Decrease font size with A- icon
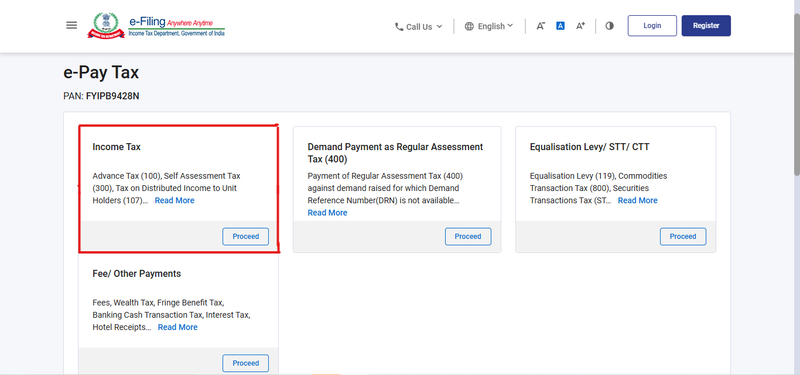800x375 pixels. click(x=540, y=26)
